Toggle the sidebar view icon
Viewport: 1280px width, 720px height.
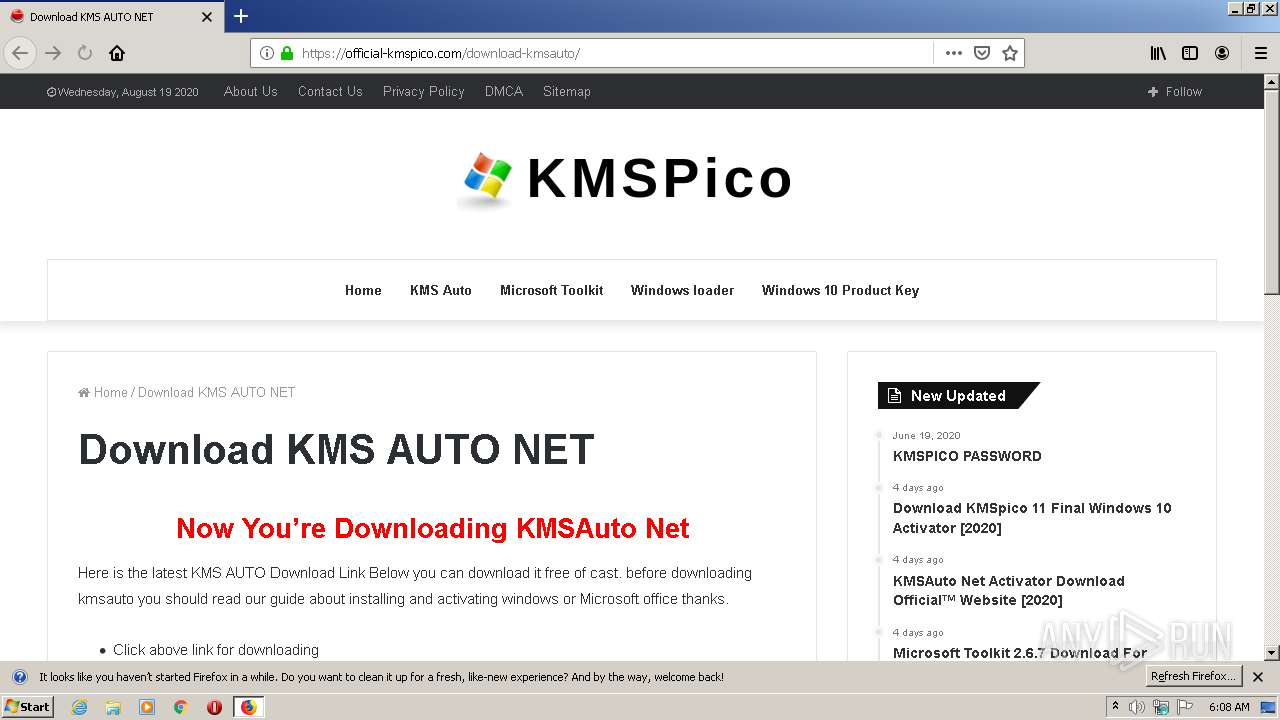pos(1190,53)
